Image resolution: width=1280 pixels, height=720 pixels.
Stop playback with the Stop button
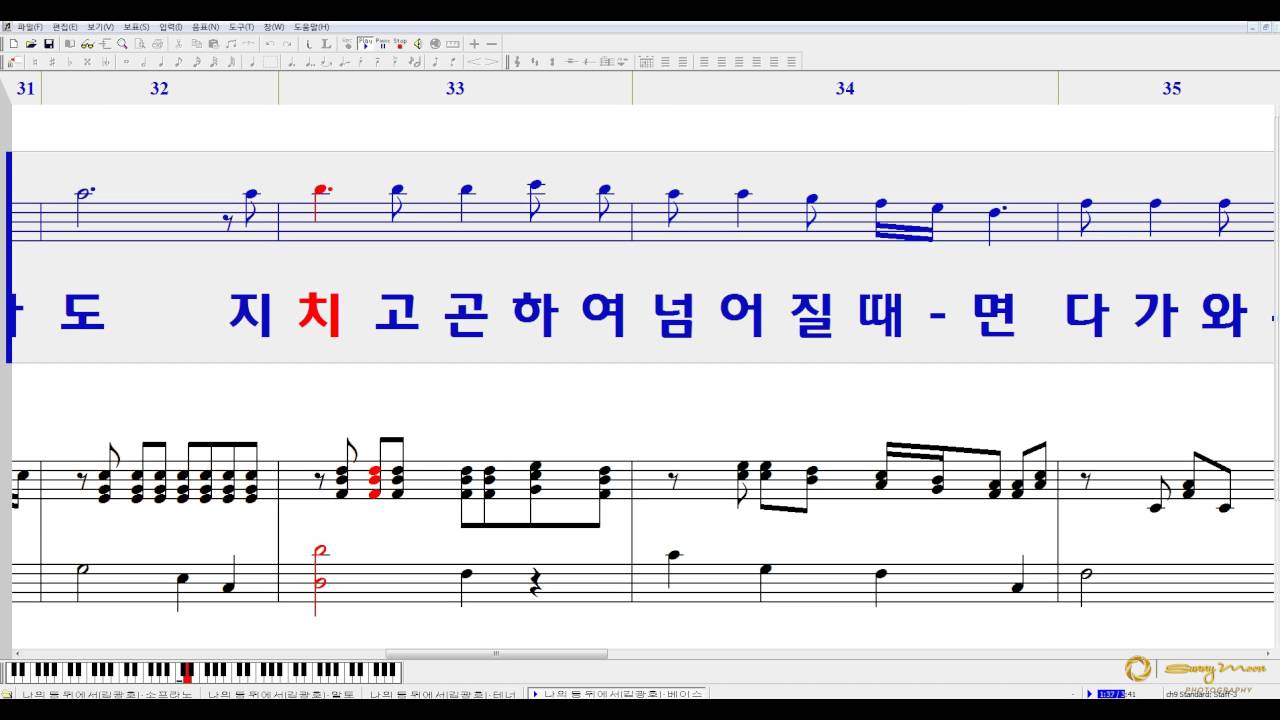400,44
